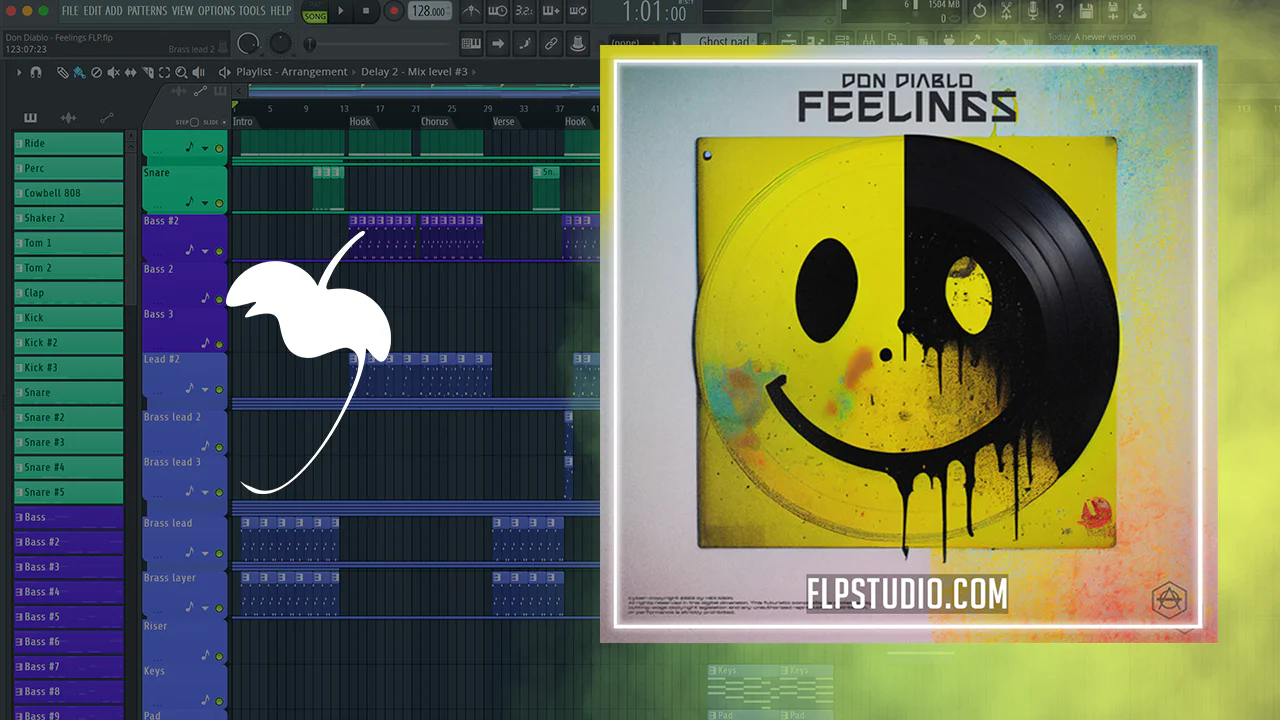
Task: Mute the Bass 3 playlist track
Action: (x=219, y=345)
